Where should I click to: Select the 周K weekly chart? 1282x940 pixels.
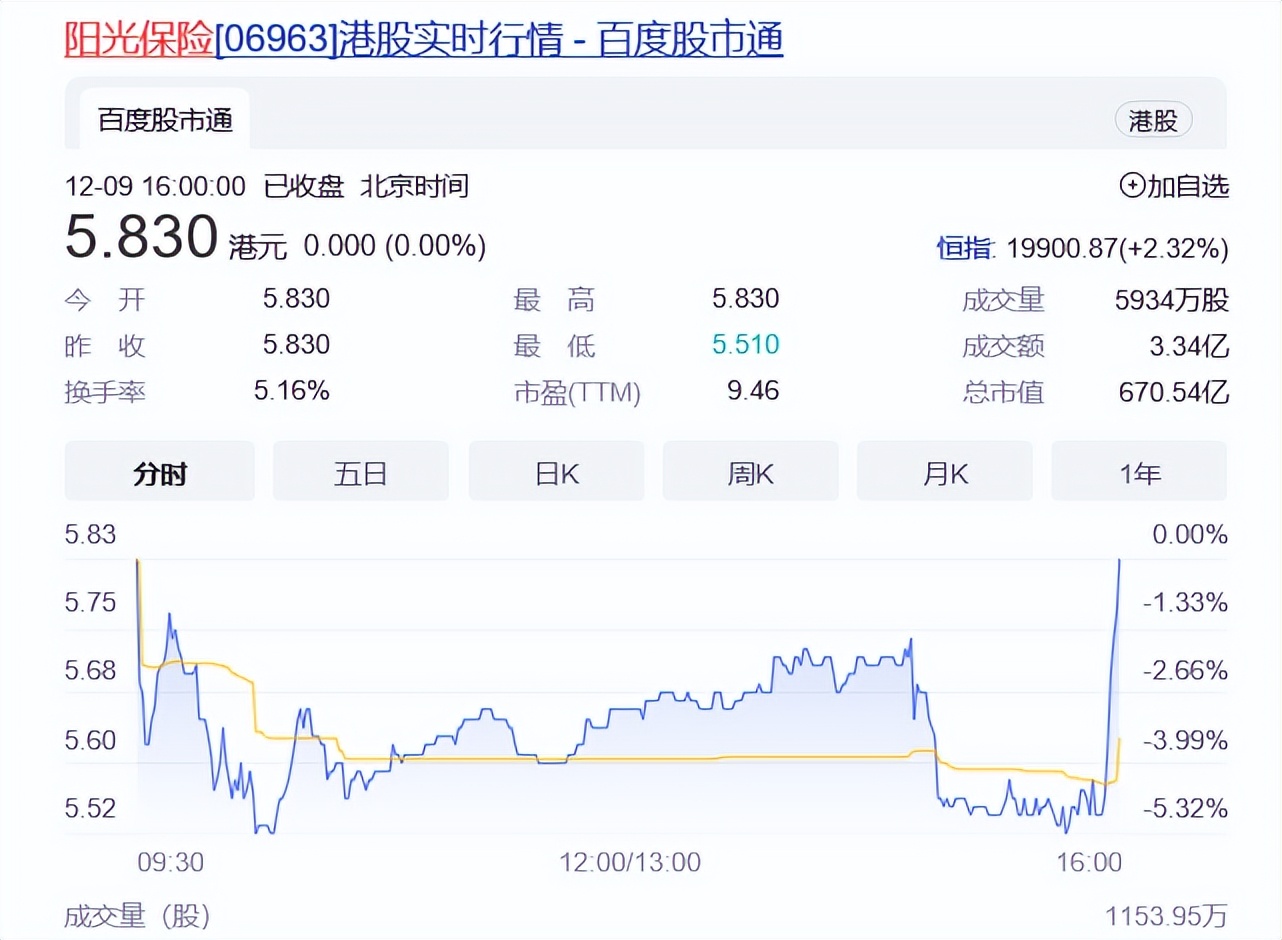750,471
